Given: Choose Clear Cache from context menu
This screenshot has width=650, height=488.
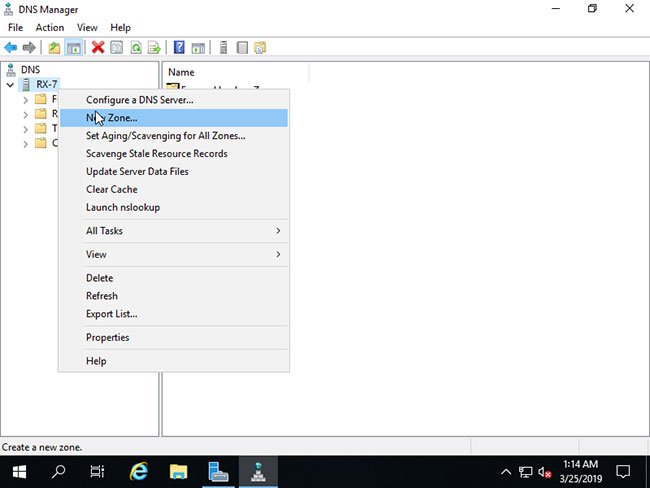Looking at the screenshot, I should 174,189.
